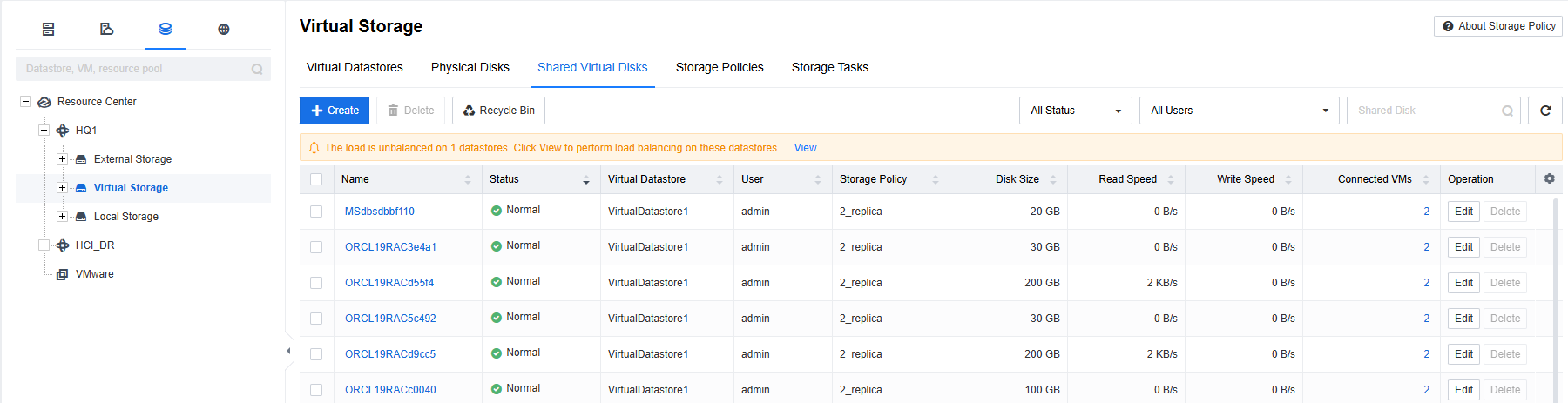The width and height of the screenshot is (1568, 403).
Task: Open table column settings gear
Action: (1549, 178)
